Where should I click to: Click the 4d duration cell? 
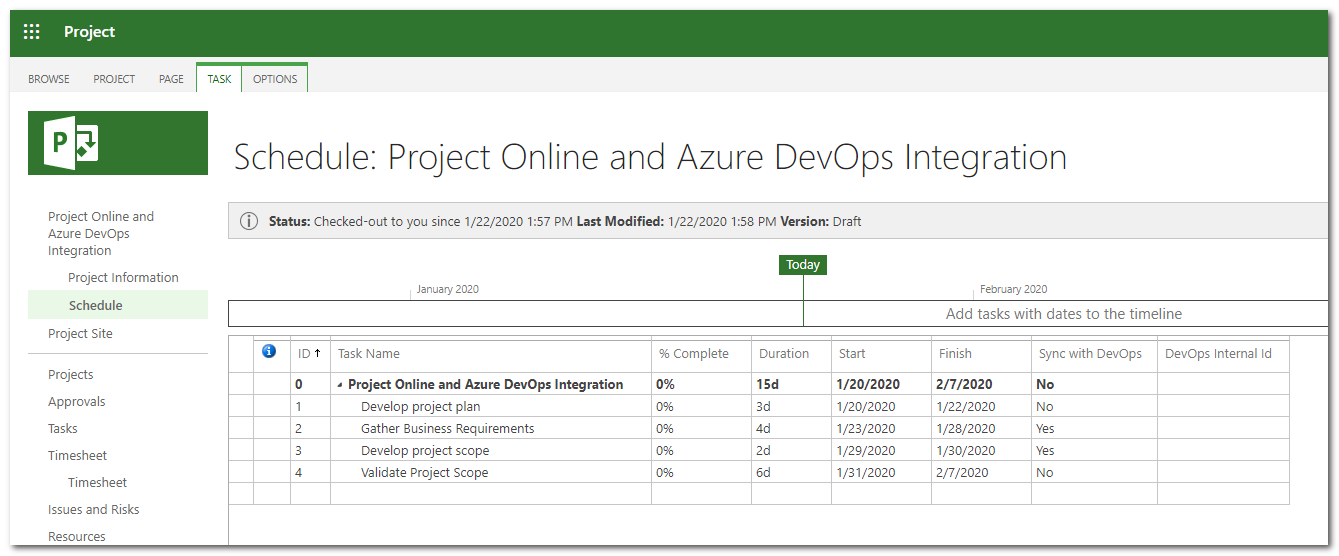[x=791, y=429]
